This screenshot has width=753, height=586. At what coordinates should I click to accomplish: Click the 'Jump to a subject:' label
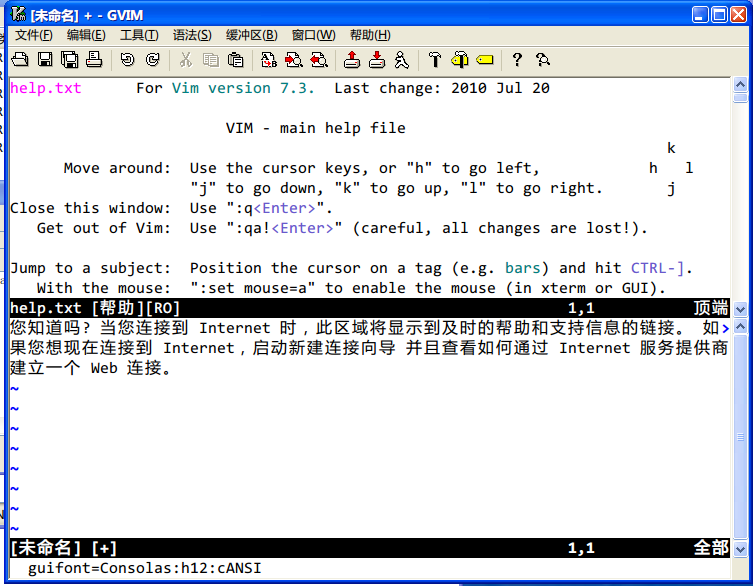pos(90,268)
